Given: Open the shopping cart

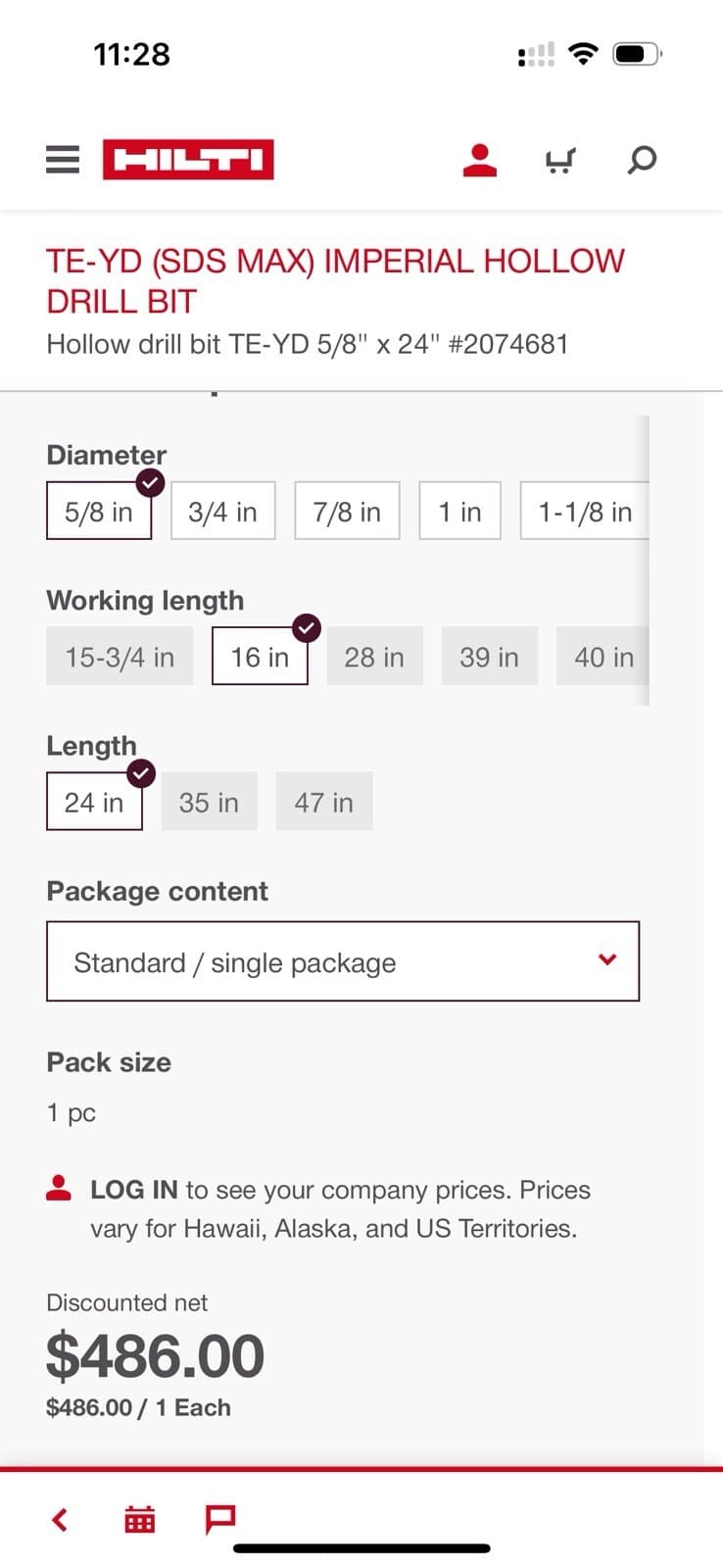Looking at the screenshot, I should point(559,160).
